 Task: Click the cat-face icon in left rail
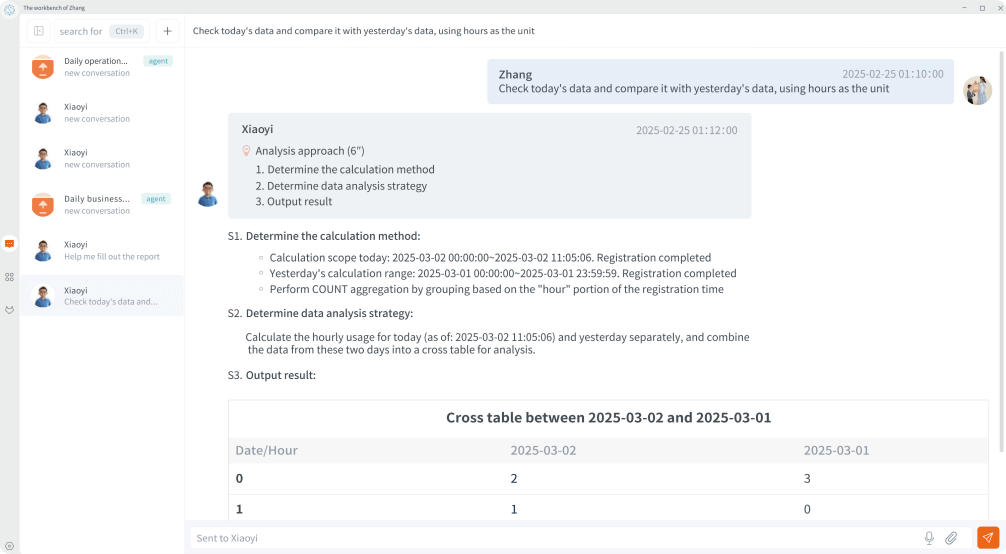pos(9,309)
